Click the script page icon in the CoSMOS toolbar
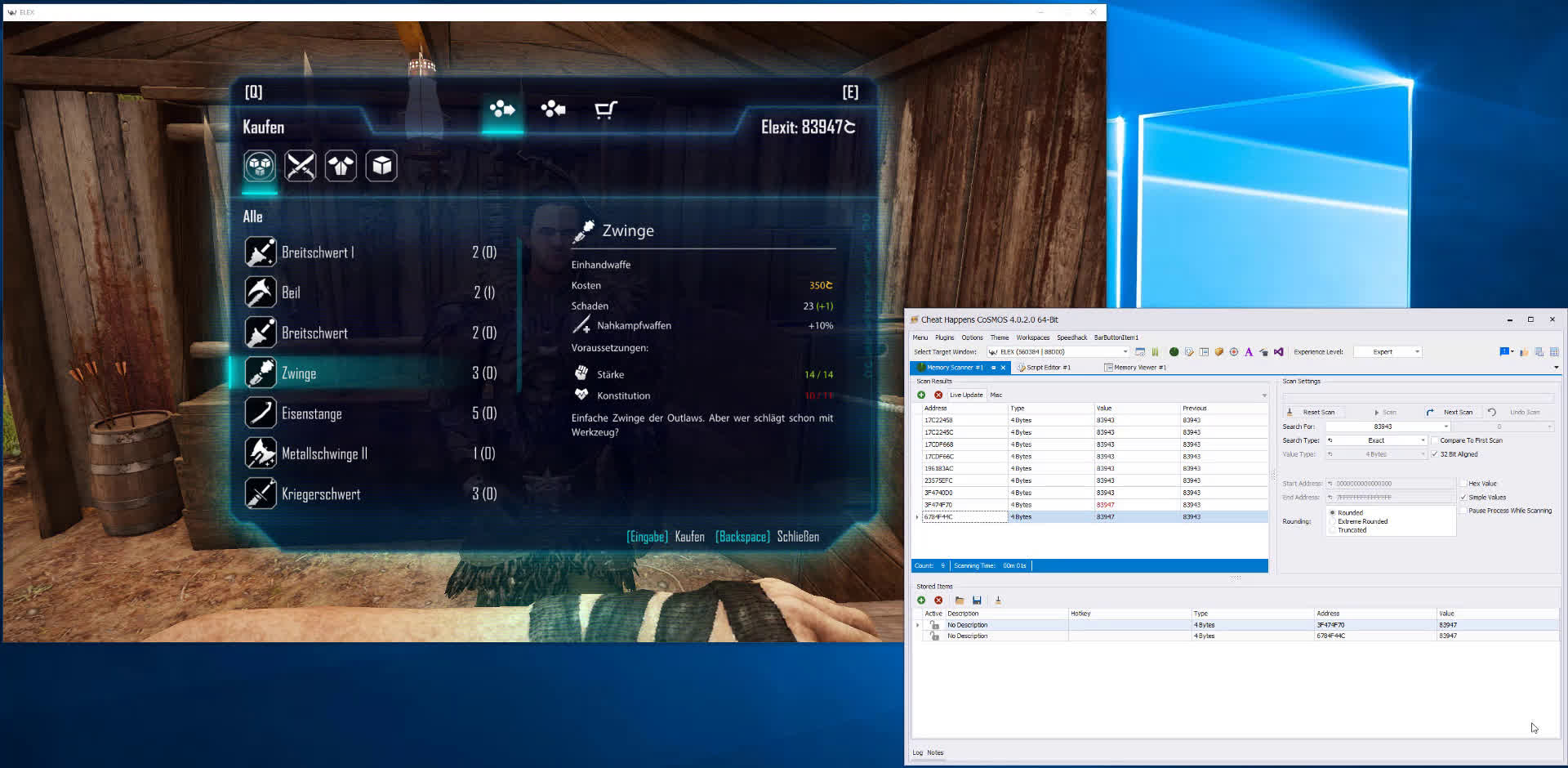The width and height of the screenshot is (1568, 768). (x=1189, y=352)
